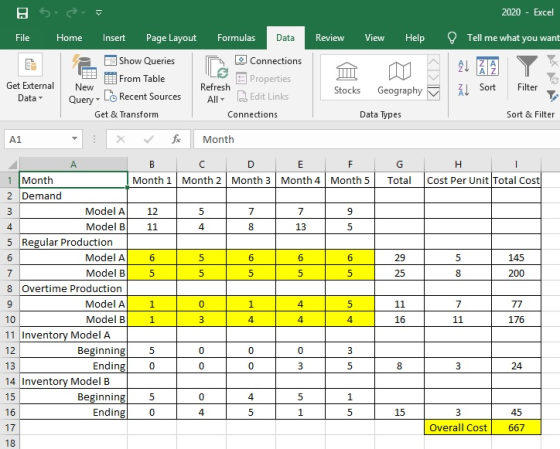560x449 pixels.
Task: Click From Table in Get & Transform
Action: (135, 79)
